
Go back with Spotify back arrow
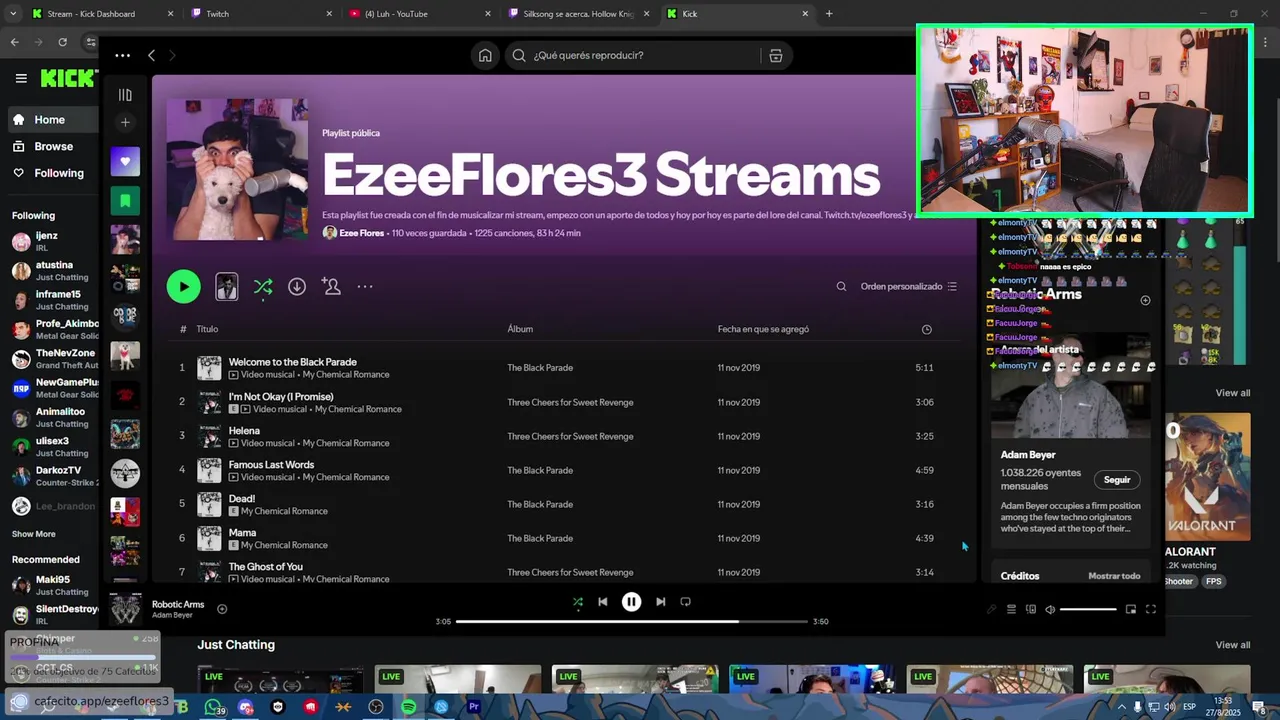coord(151,56)
